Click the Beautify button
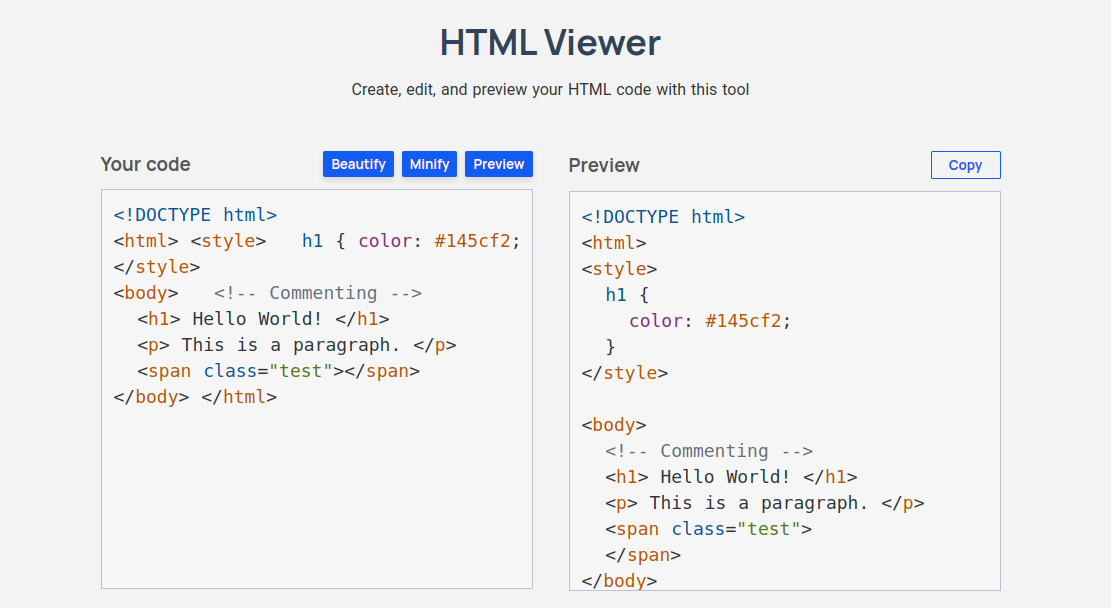The height and width of the screenshot is (608, 1111). click(x=358, y=164)
